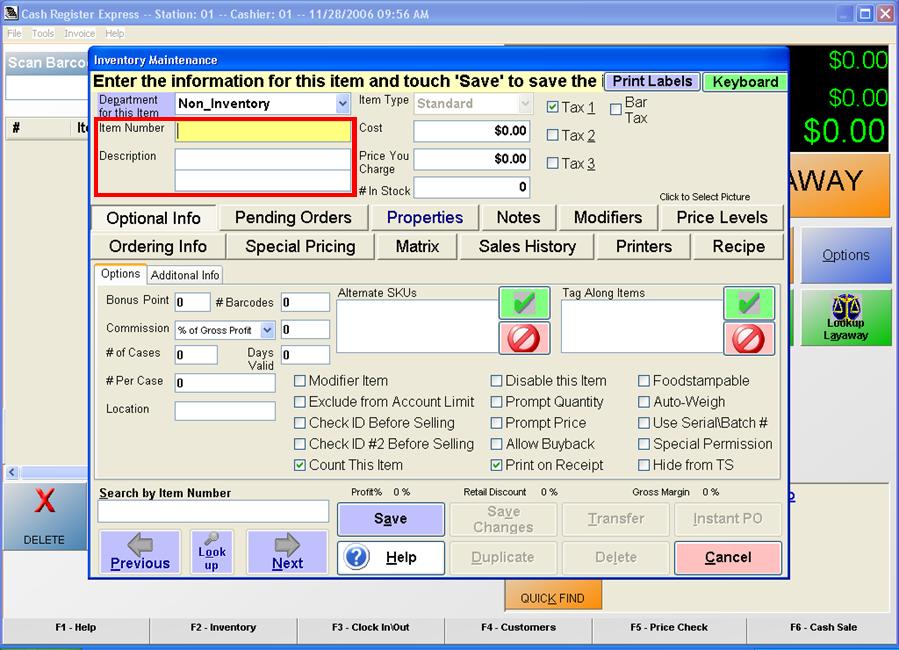Open the Item Type dropdown

pyautogui.click(x=525, y=104)
